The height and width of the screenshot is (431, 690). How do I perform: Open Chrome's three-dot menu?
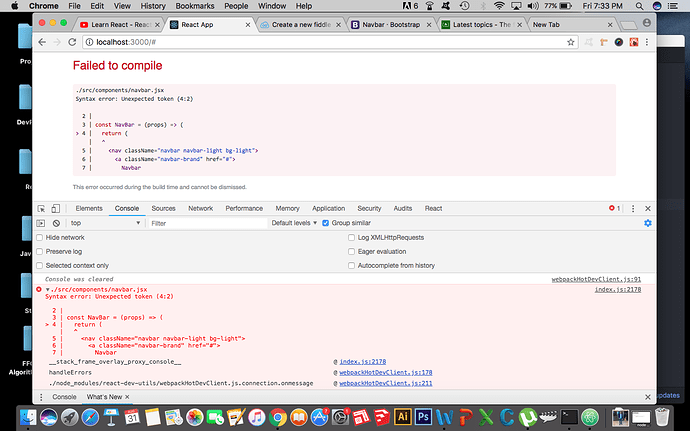point(647,42)
